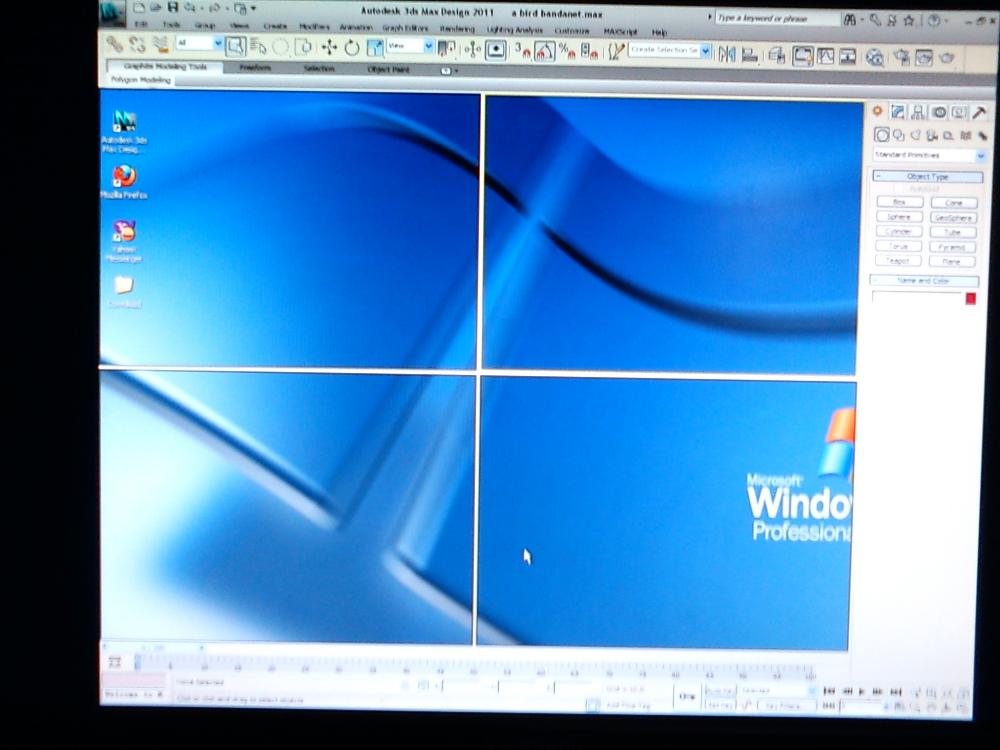The width and height of the screenshot is (1000, 750).
Task: Click the Mirror tool icon
Action: pos(726,54)
